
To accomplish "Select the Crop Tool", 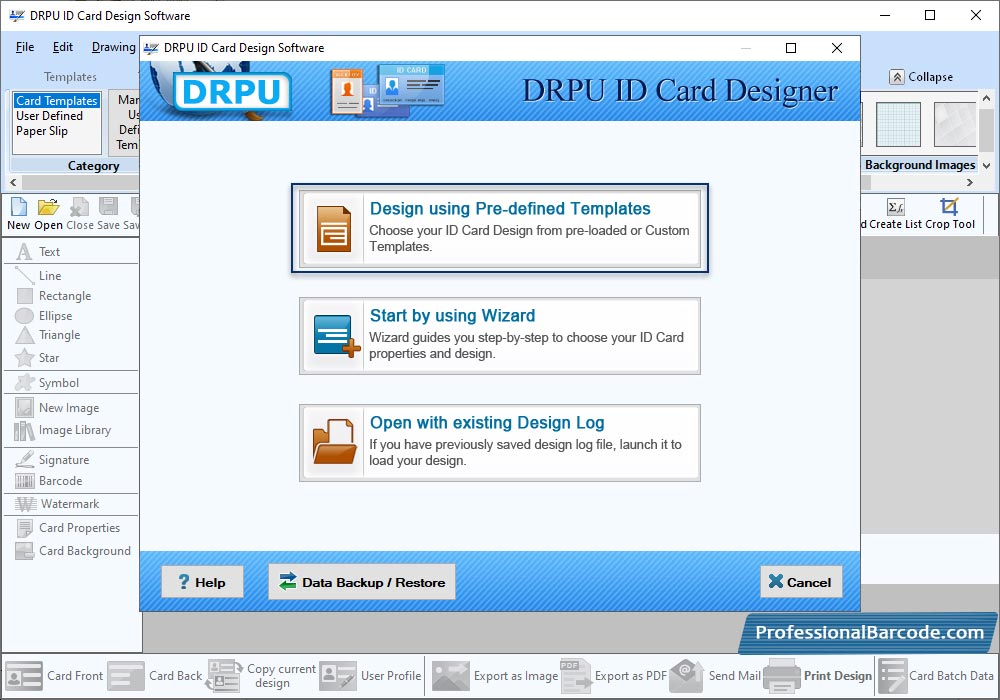I will click(x=950, y=214).
